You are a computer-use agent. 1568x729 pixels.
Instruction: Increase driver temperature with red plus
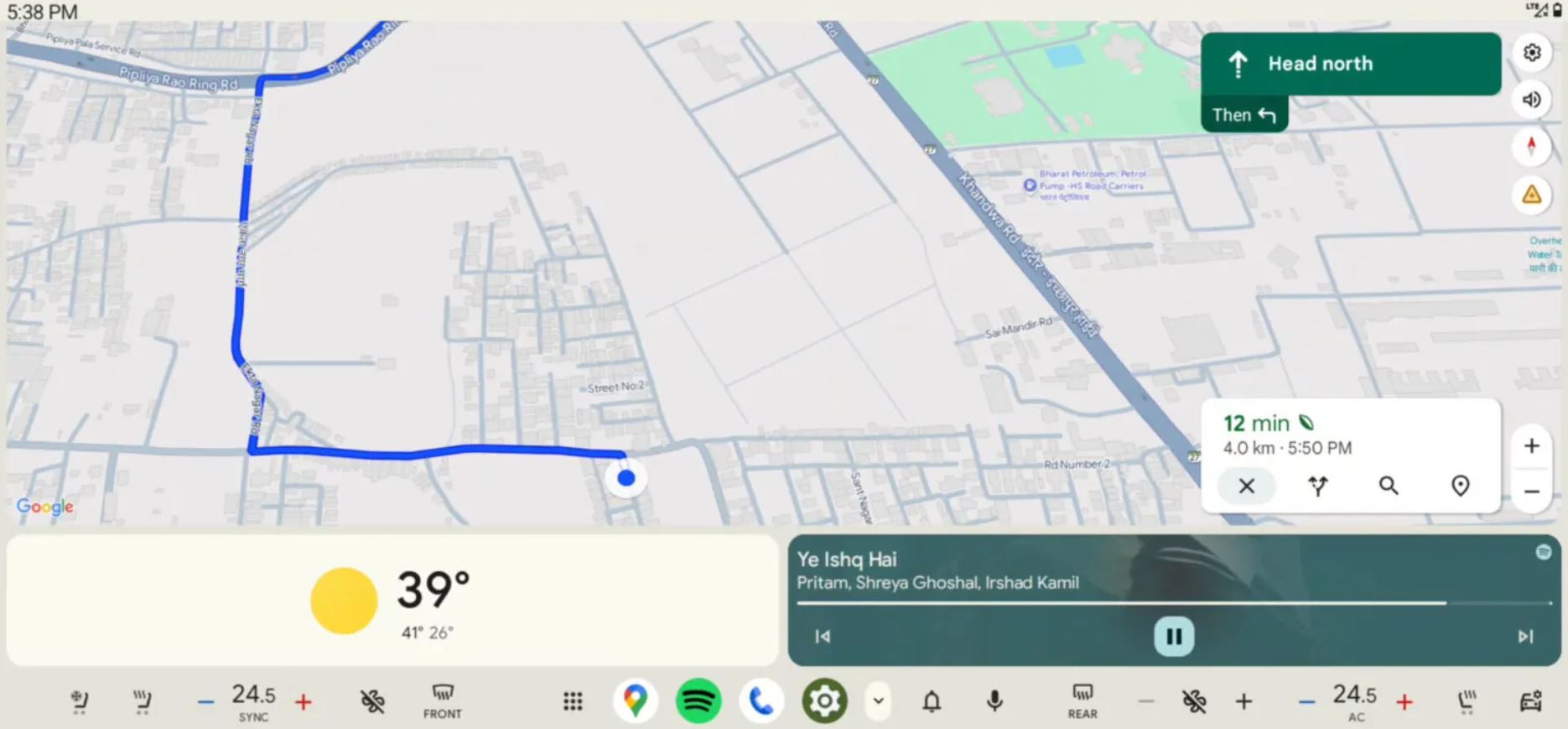[304, 701]
